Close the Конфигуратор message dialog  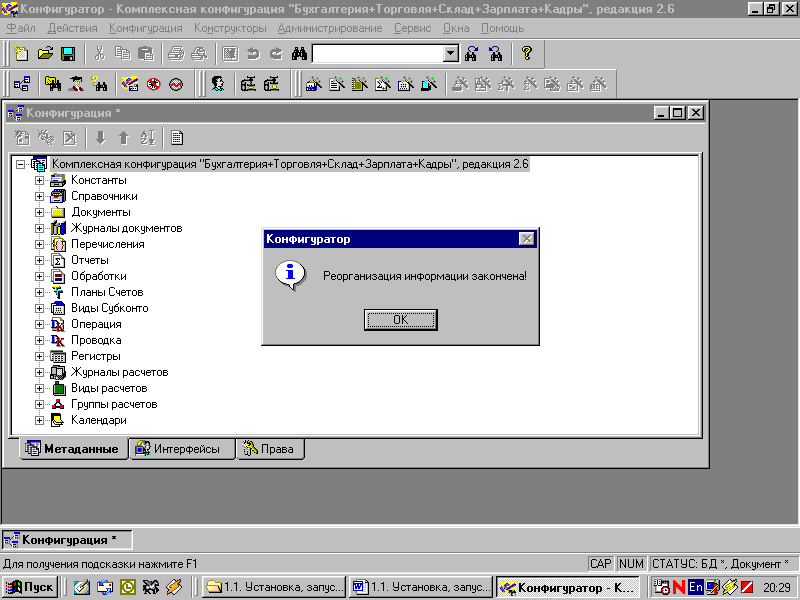pyautogui.click(x=526, y=239)
